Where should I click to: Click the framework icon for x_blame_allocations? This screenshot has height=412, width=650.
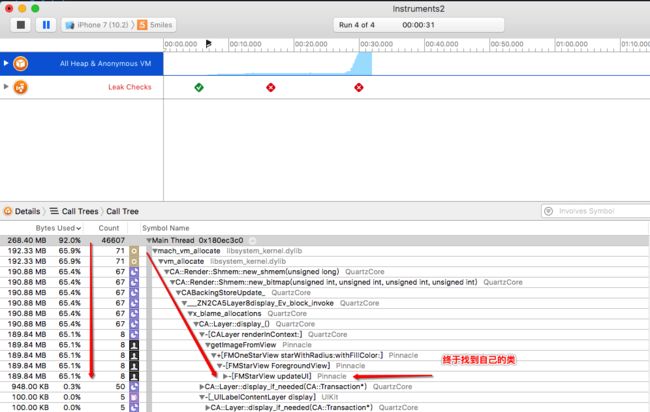click(x=134, y=314)
